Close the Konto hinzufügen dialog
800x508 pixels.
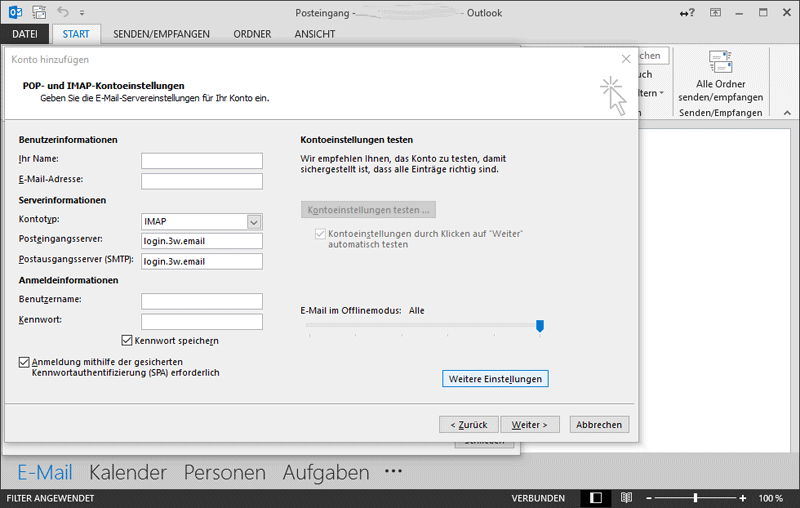[x=626, y=59]
